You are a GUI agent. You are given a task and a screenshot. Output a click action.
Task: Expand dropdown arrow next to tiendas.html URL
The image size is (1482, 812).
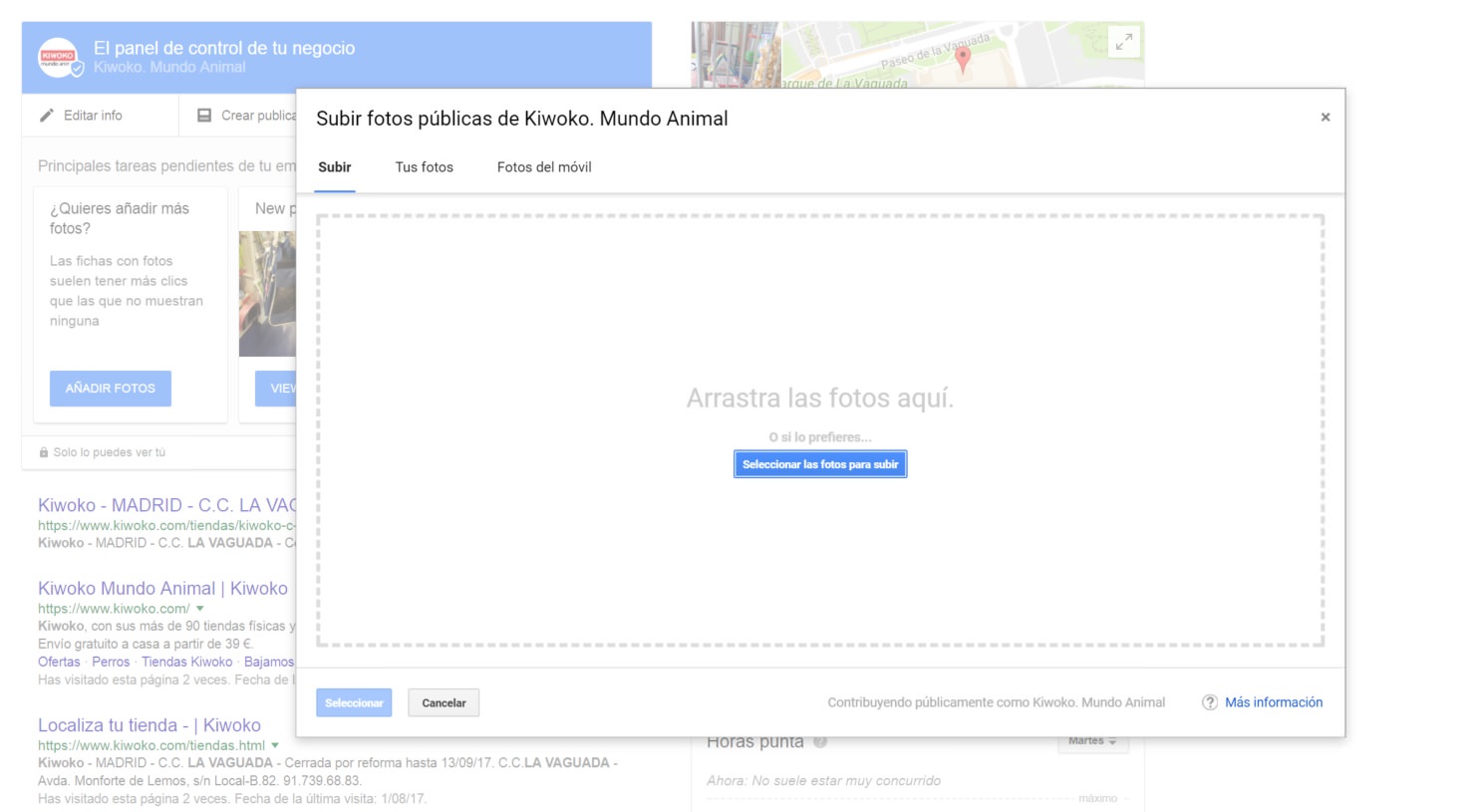pyautogui.click(x=275, y=745)
